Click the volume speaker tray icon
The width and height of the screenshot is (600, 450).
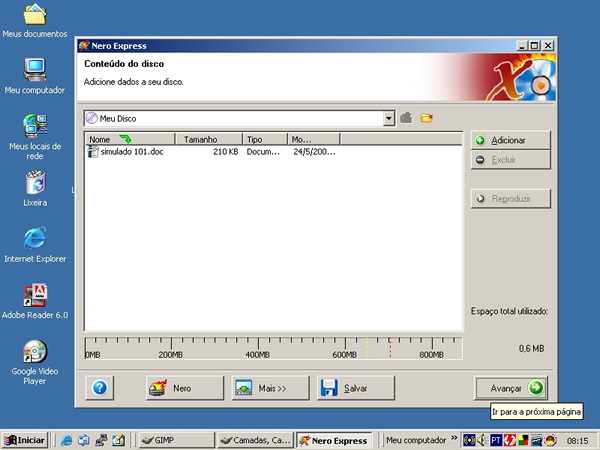481,440
